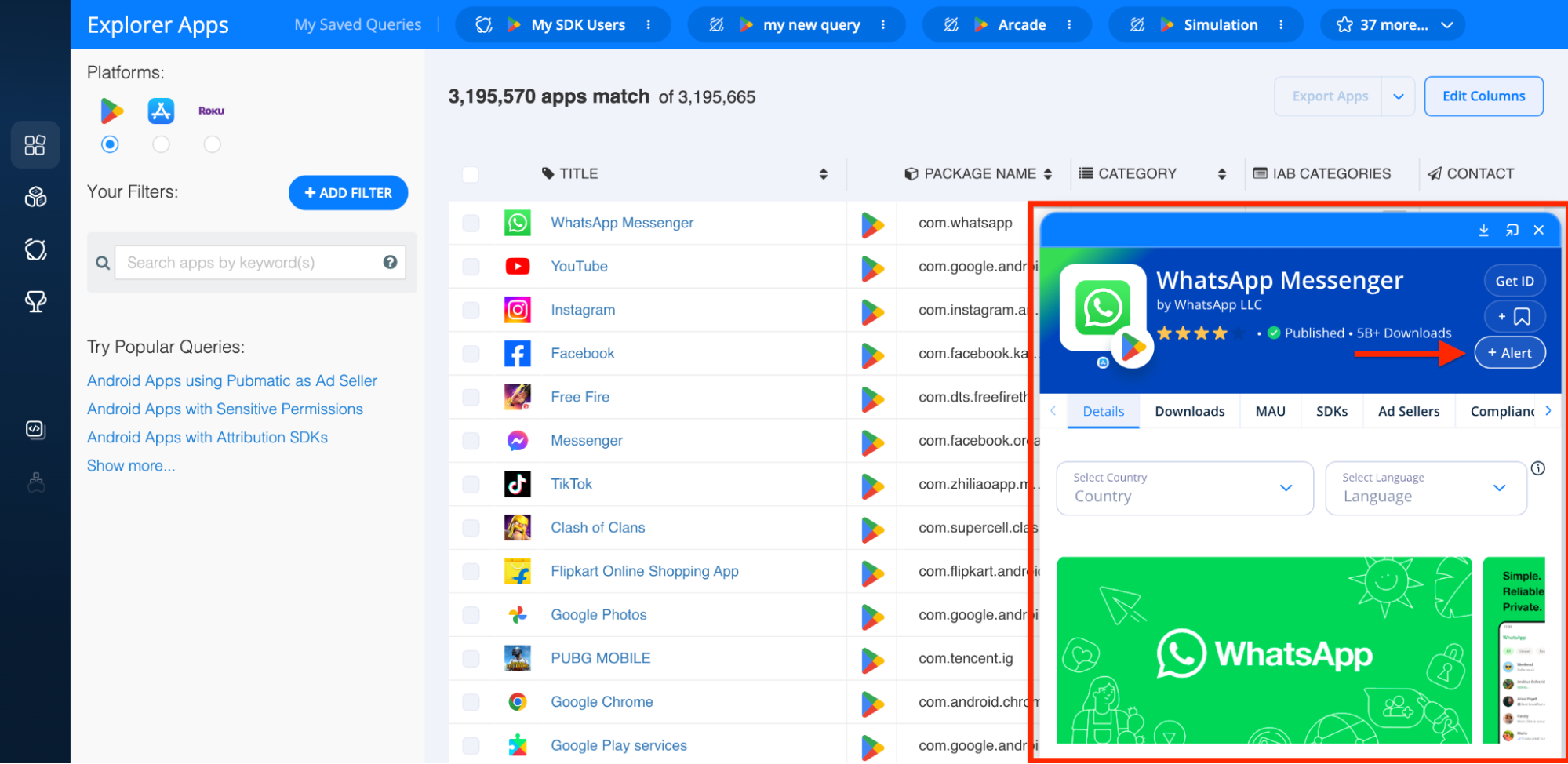Click the Export Apps button
The image size is (1568, 764).
click(1329, 96)
